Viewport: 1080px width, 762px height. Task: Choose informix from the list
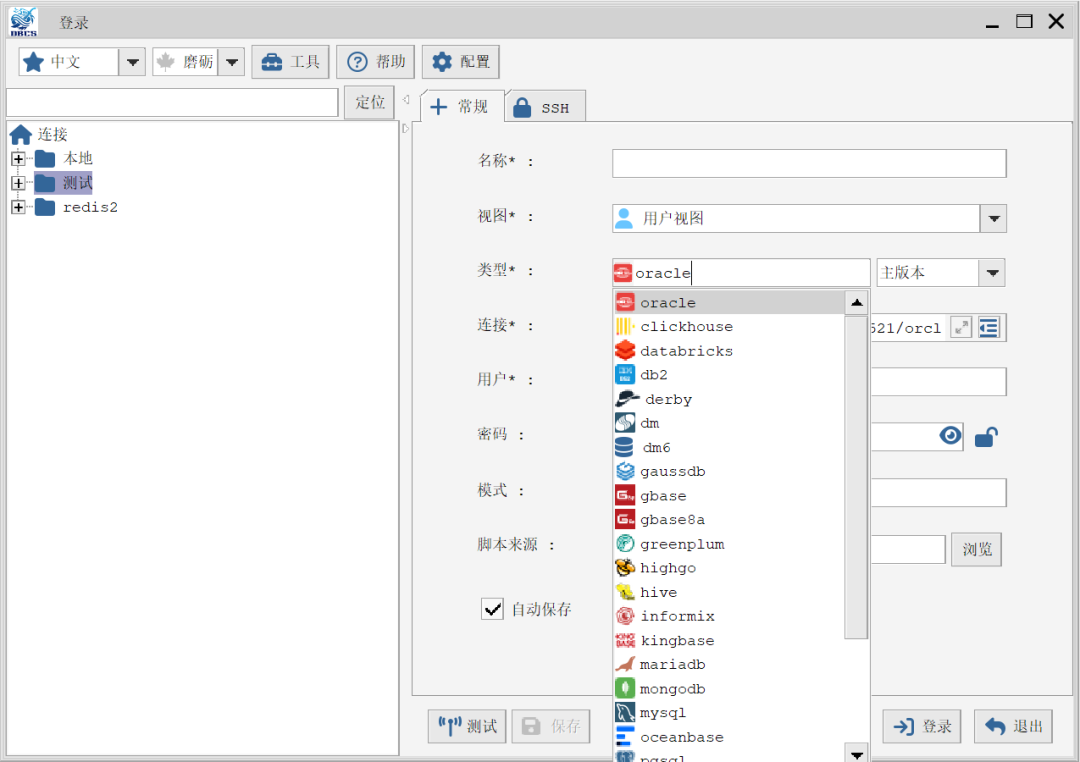[x=729, y=616]
